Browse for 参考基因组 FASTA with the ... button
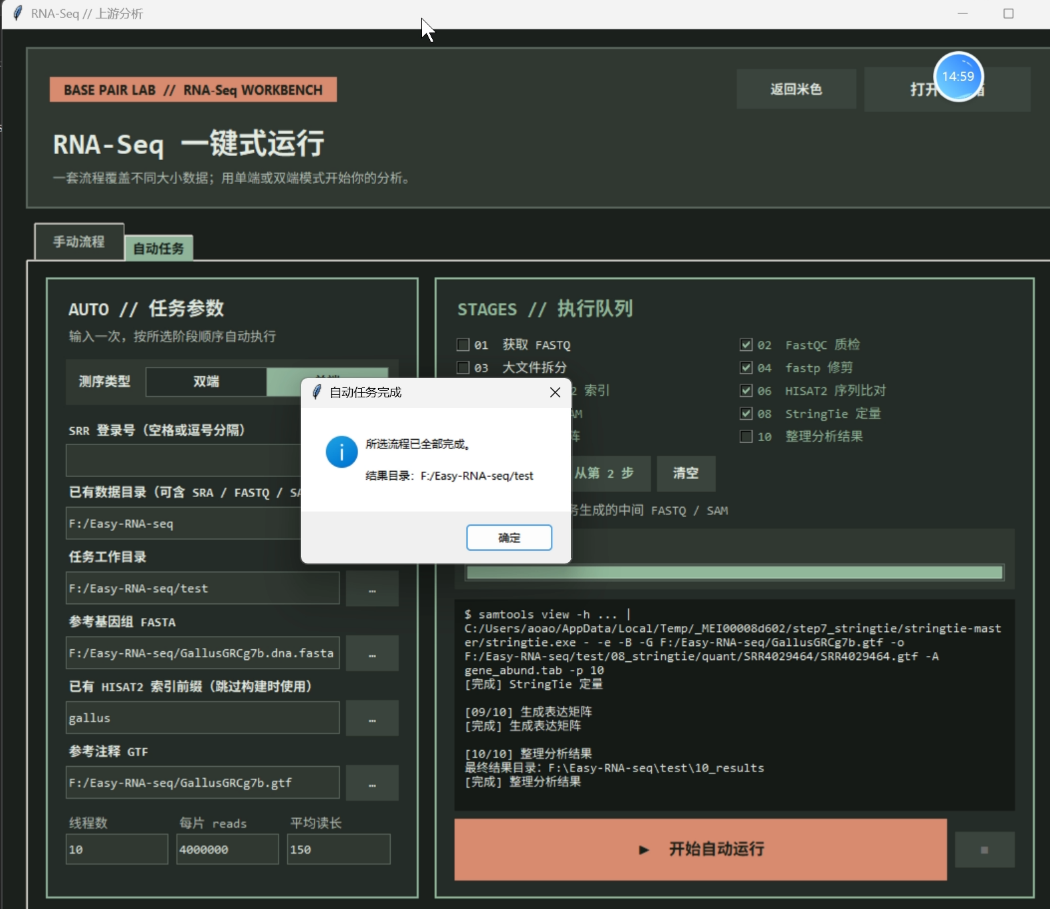 [372, 653]
